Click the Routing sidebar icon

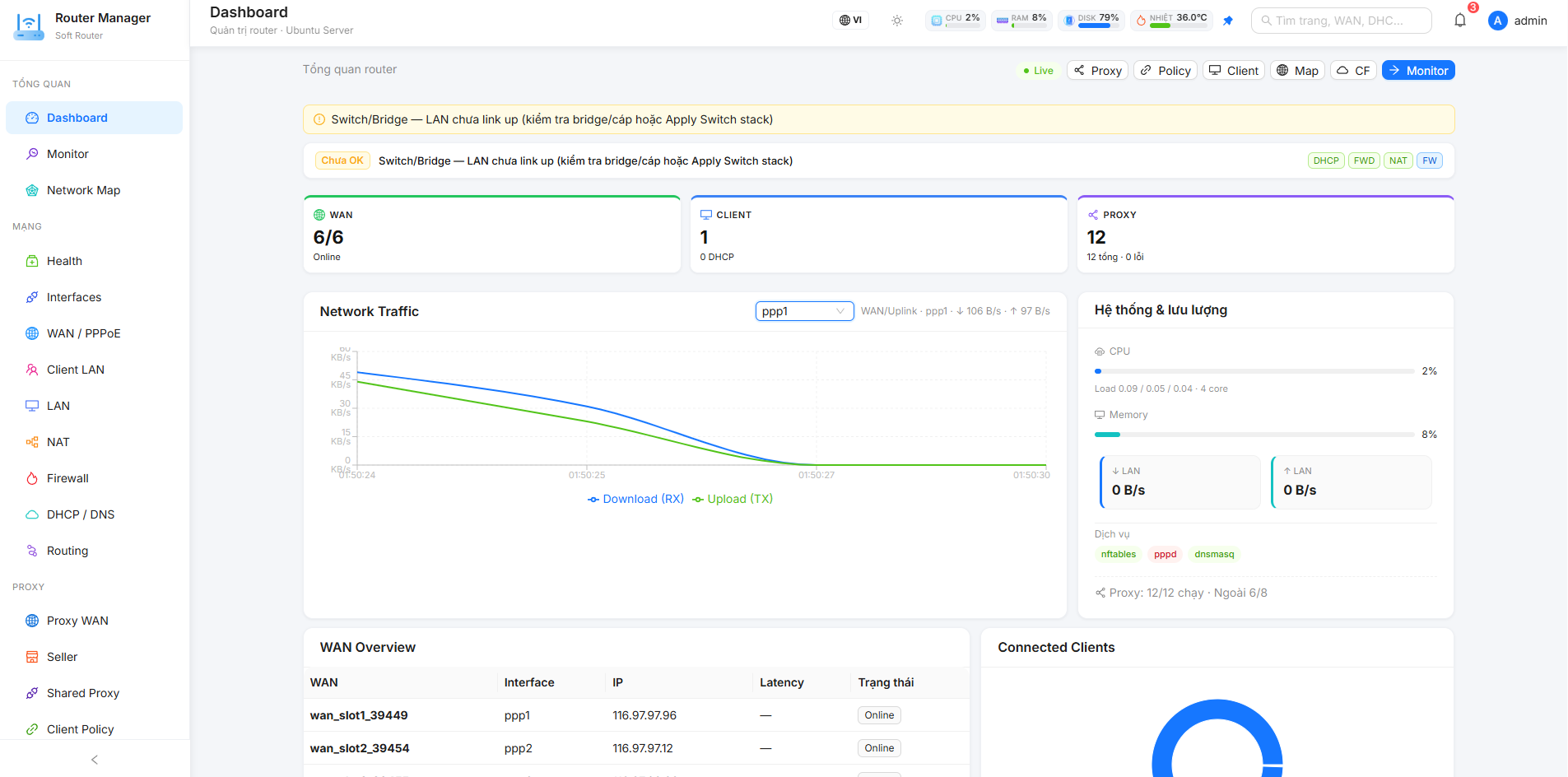tap(32, 551)
